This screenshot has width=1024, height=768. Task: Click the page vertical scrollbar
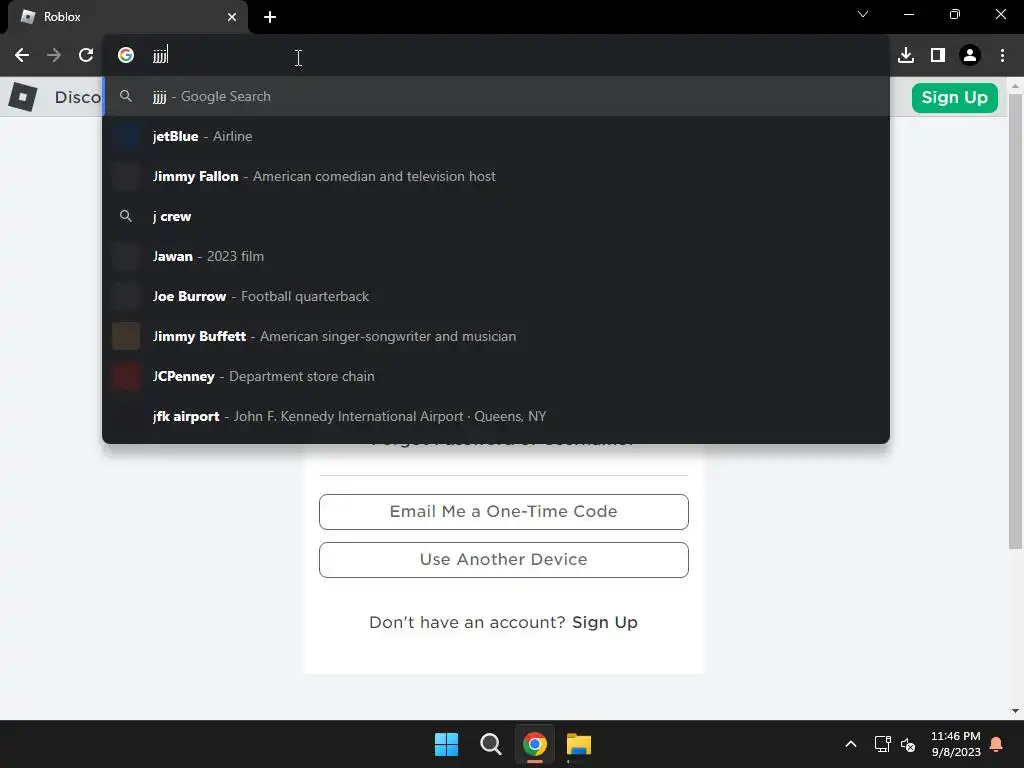point(1016,321)
